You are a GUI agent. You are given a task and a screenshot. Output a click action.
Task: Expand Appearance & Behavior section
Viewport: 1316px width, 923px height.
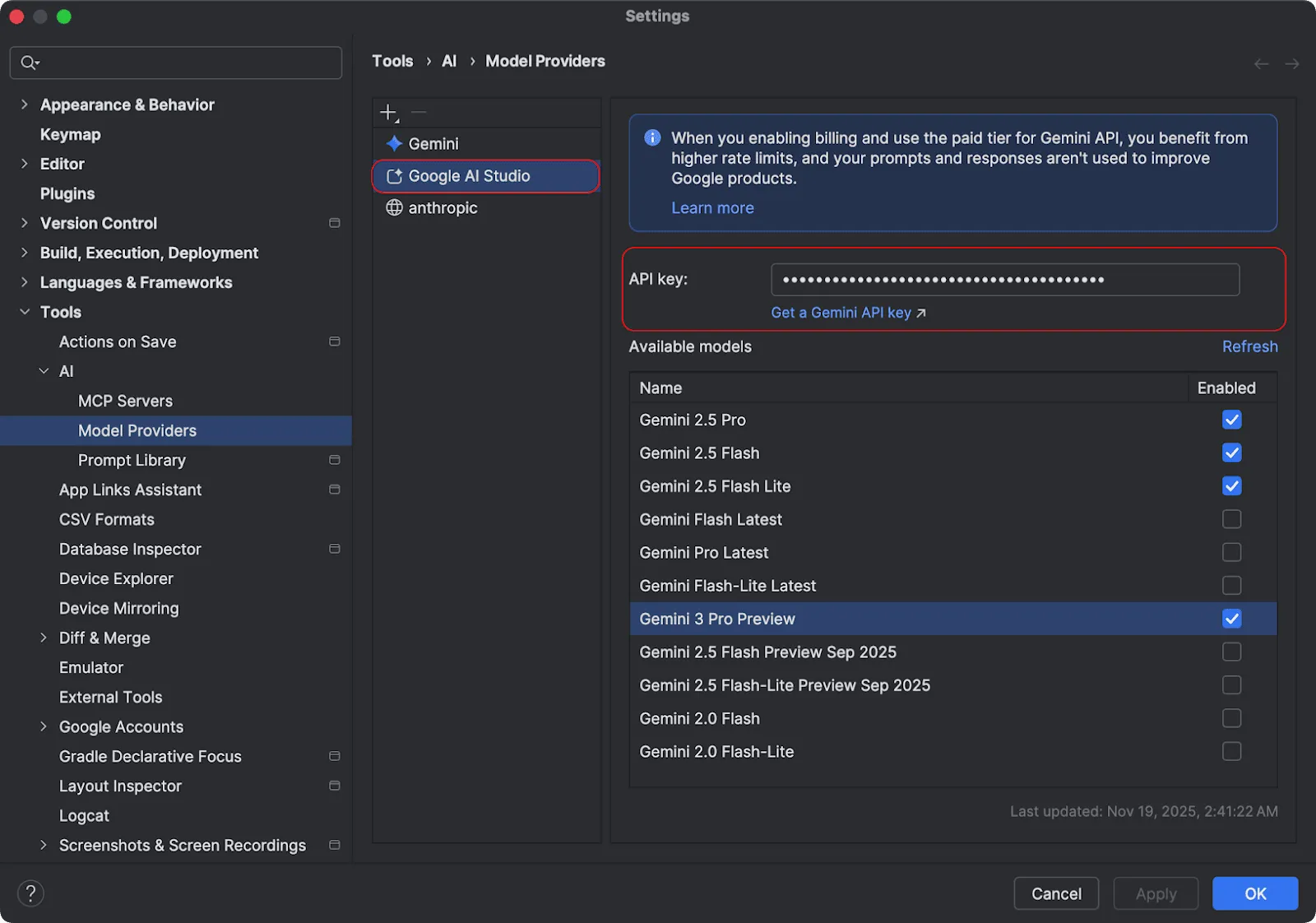pos(25,105)
